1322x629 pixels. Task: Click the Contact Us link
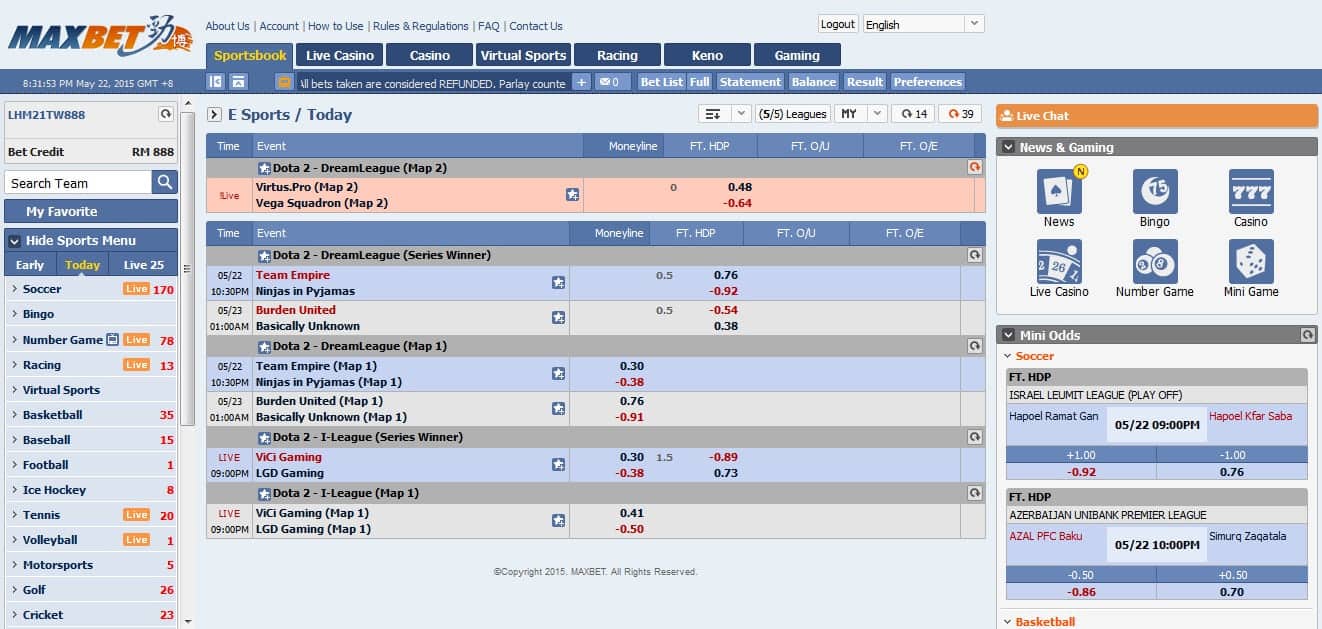coord(536,26)
